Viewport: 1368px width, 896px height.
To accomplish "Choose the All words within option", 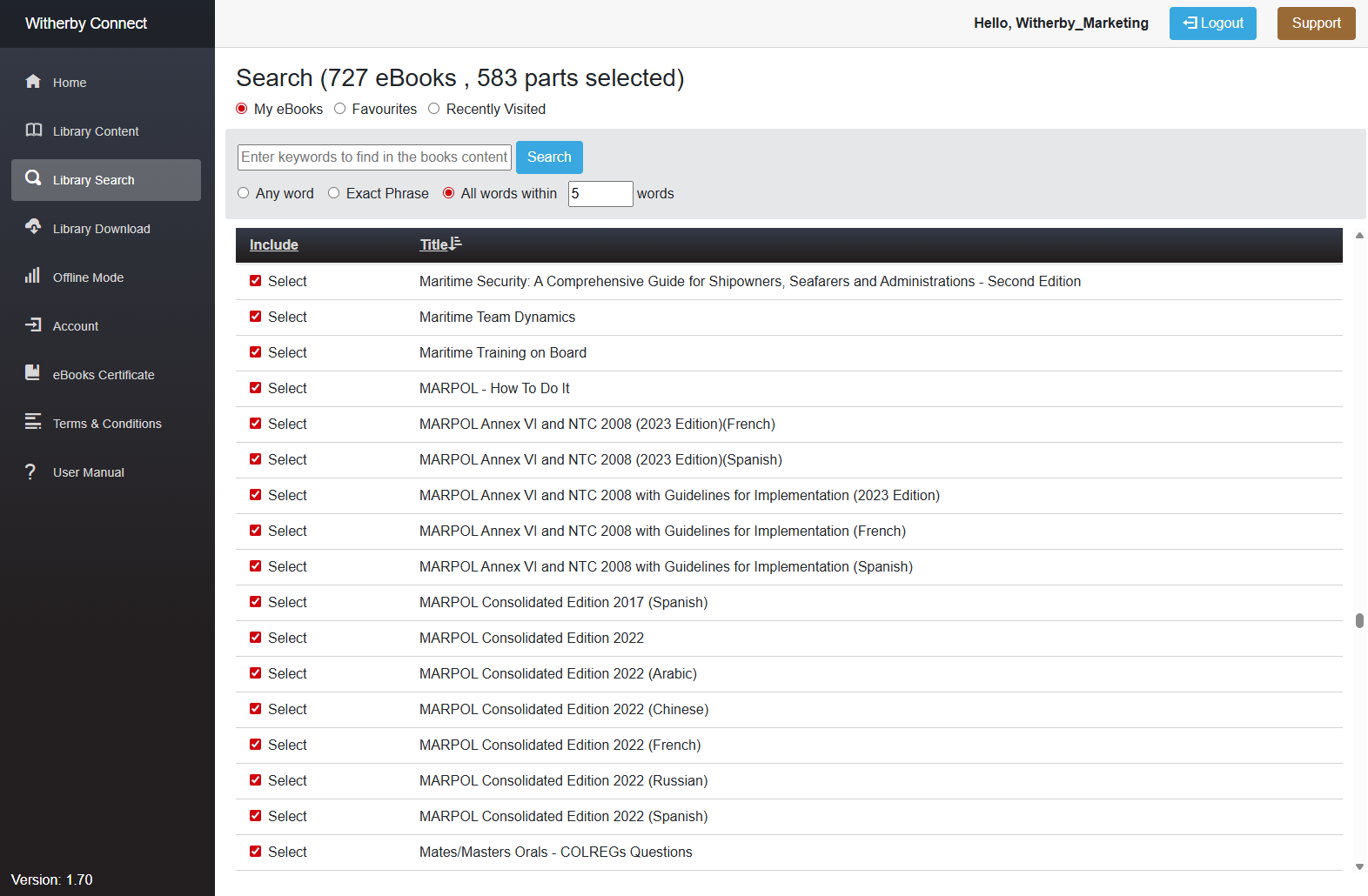I will pyautogui.click(x=449, y=193).
